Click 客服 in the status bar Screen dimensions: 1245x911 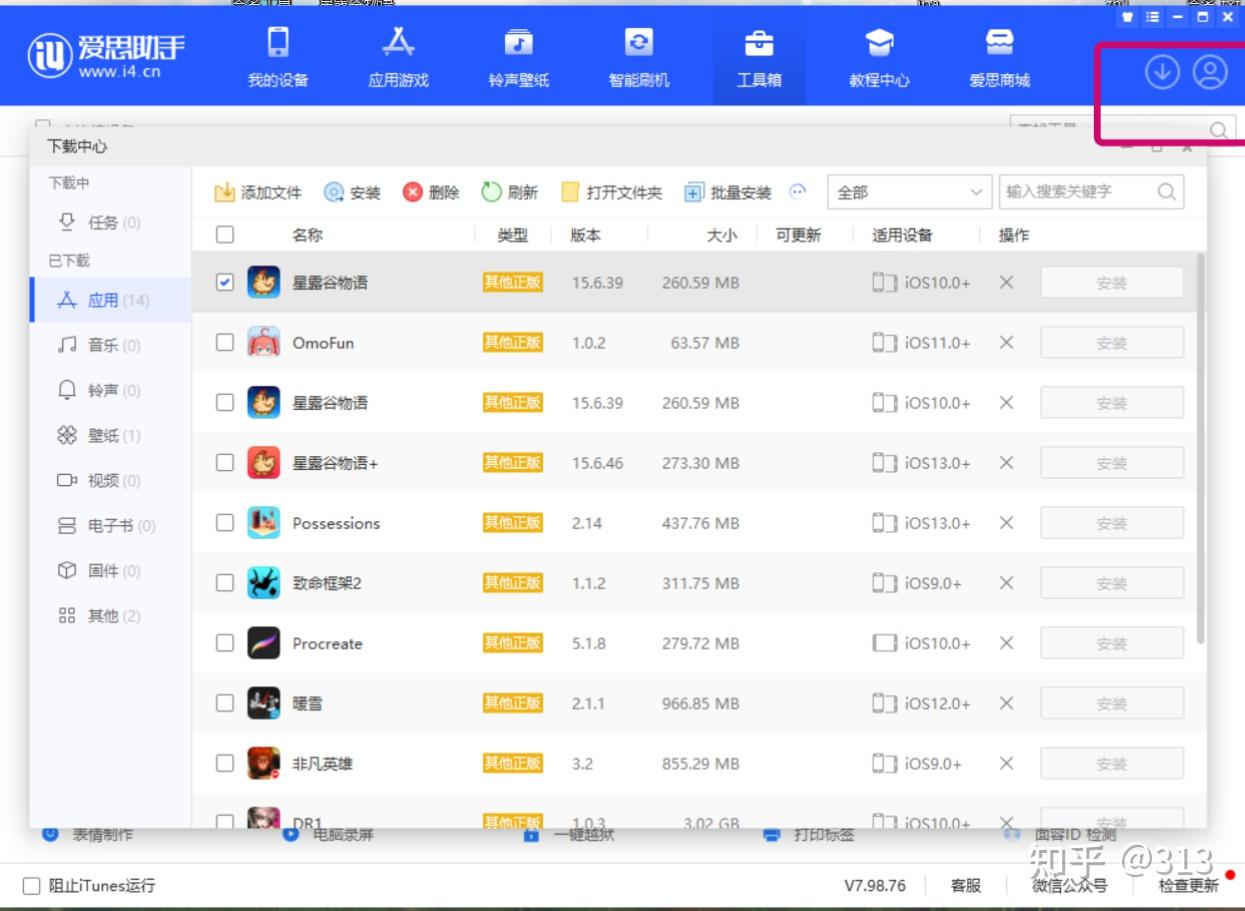click(x=965, y=885)
